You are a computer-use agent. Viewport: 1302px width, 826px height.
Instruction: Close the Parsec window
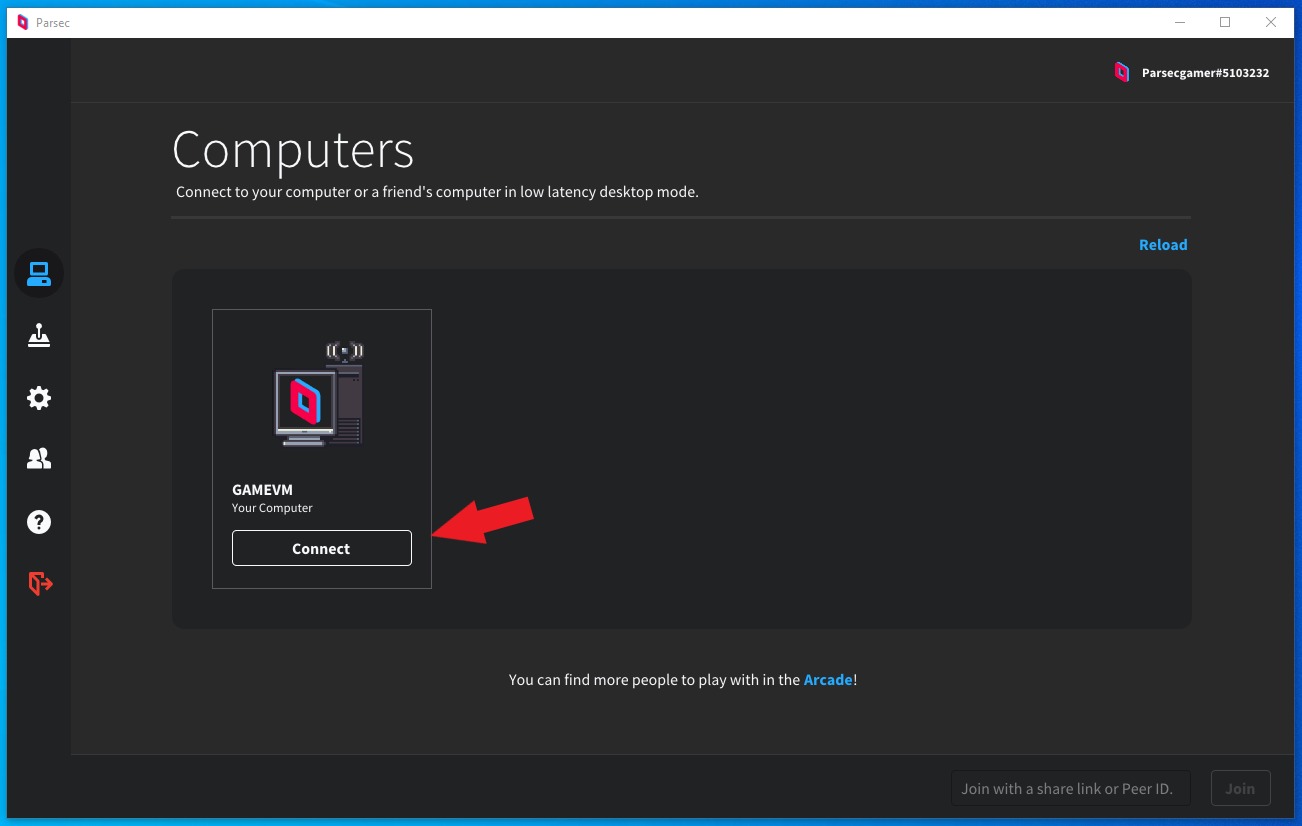click(1271, 22)
